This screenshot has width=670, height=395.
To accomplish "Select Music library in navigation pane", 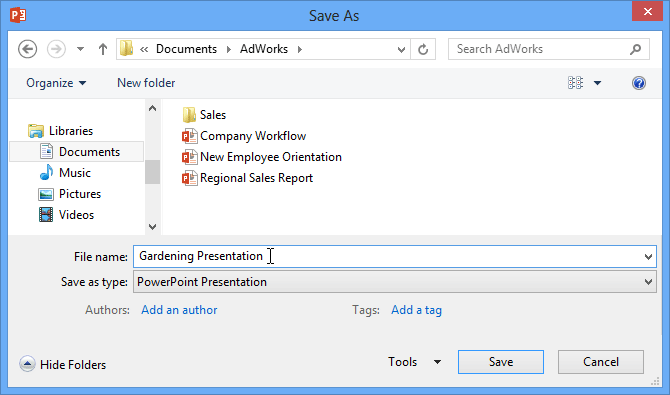I will pyautogui.click(x=65, y=173).
